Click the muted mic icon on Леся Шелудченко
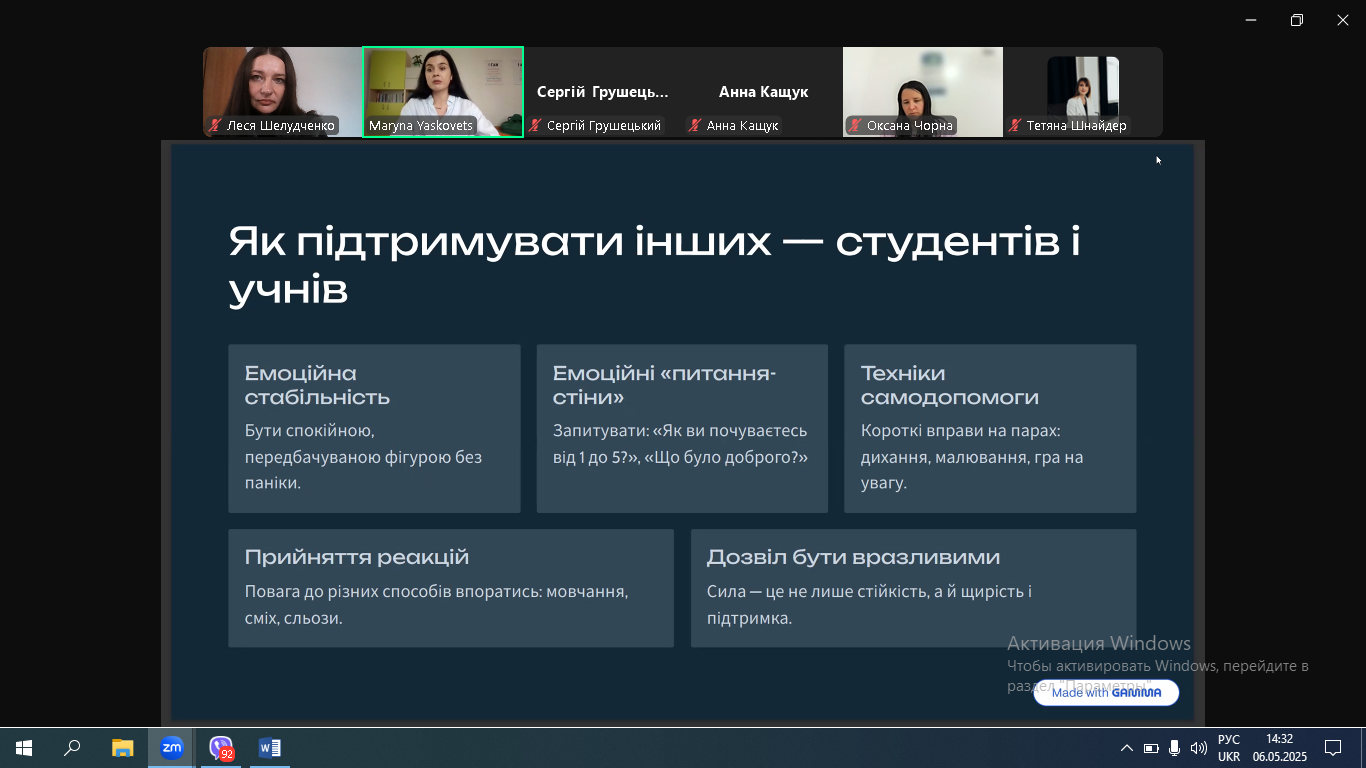This screenshot has height=768, width=1366. [x=215, y=126]
